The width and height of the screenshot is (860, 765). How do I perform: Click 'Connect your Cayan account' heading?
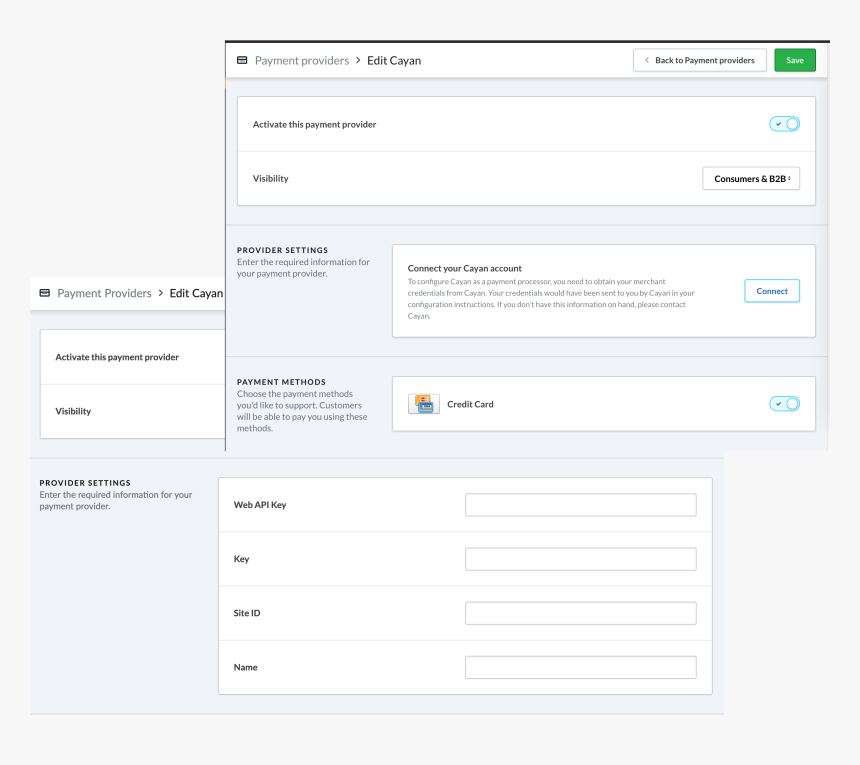coord(464,269)
